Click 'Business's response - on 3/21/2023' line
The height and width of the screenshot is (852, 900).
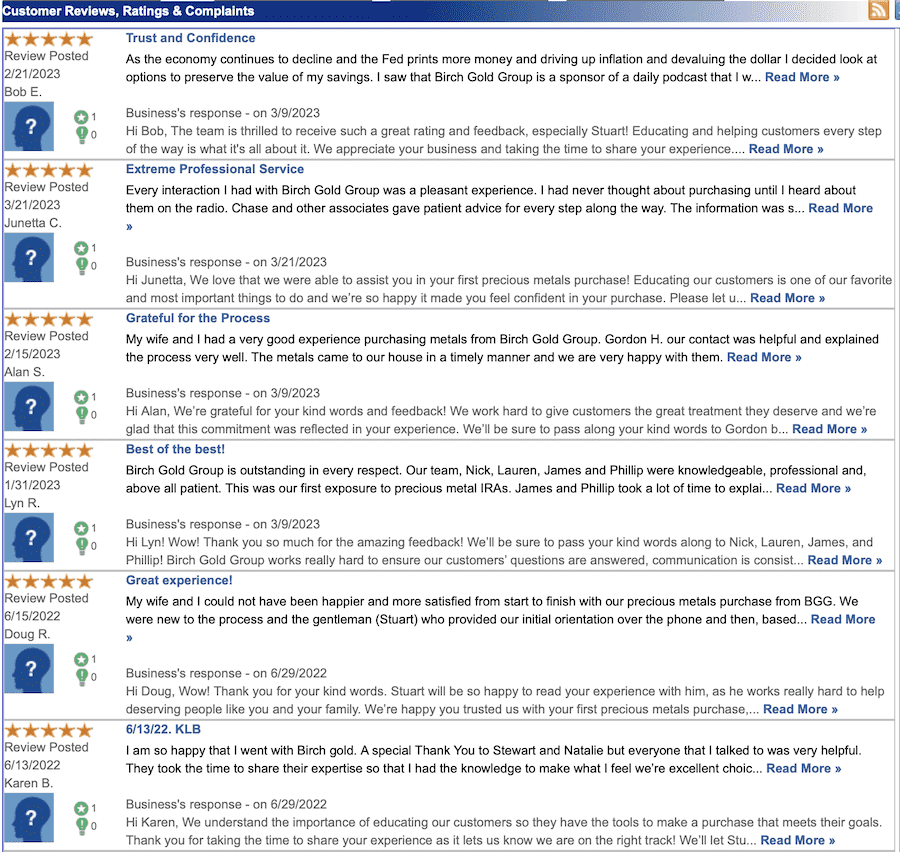tap(226, 262)
